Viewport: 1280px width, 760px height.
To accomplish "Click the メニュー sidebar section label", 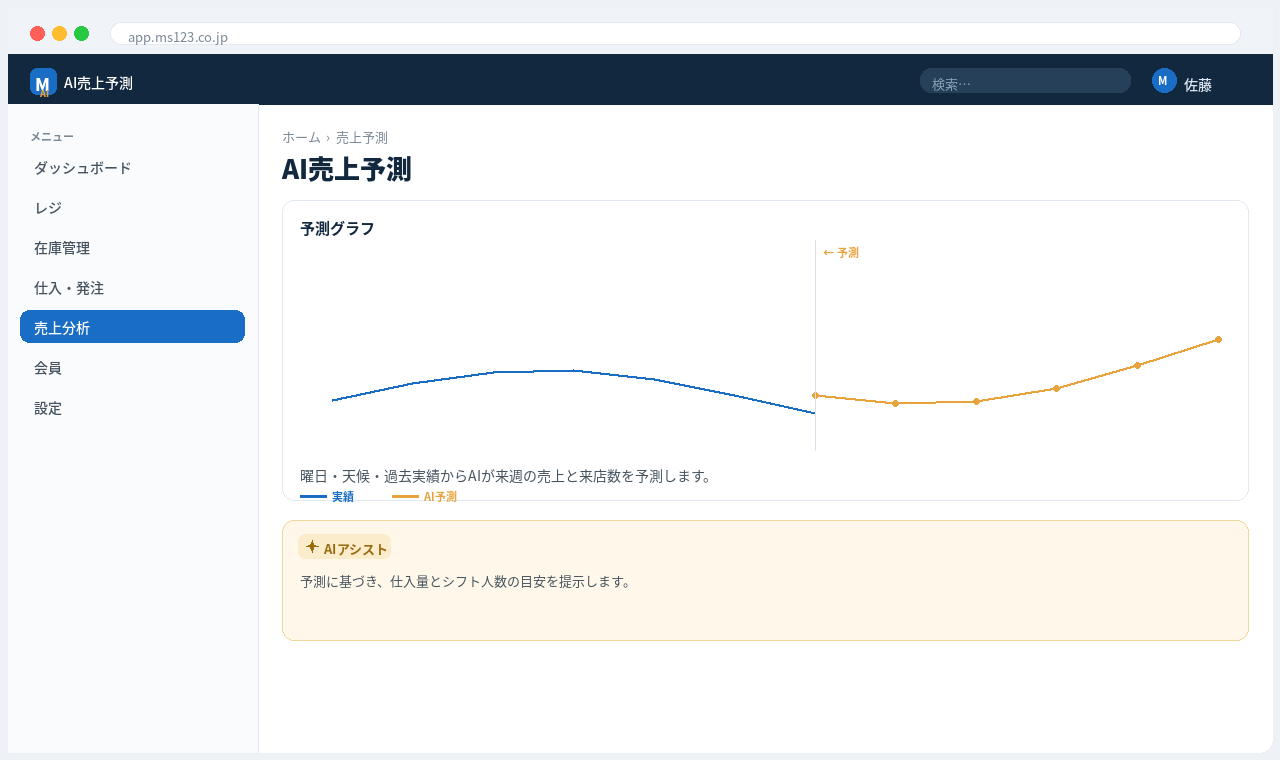I will click(52, 137).
